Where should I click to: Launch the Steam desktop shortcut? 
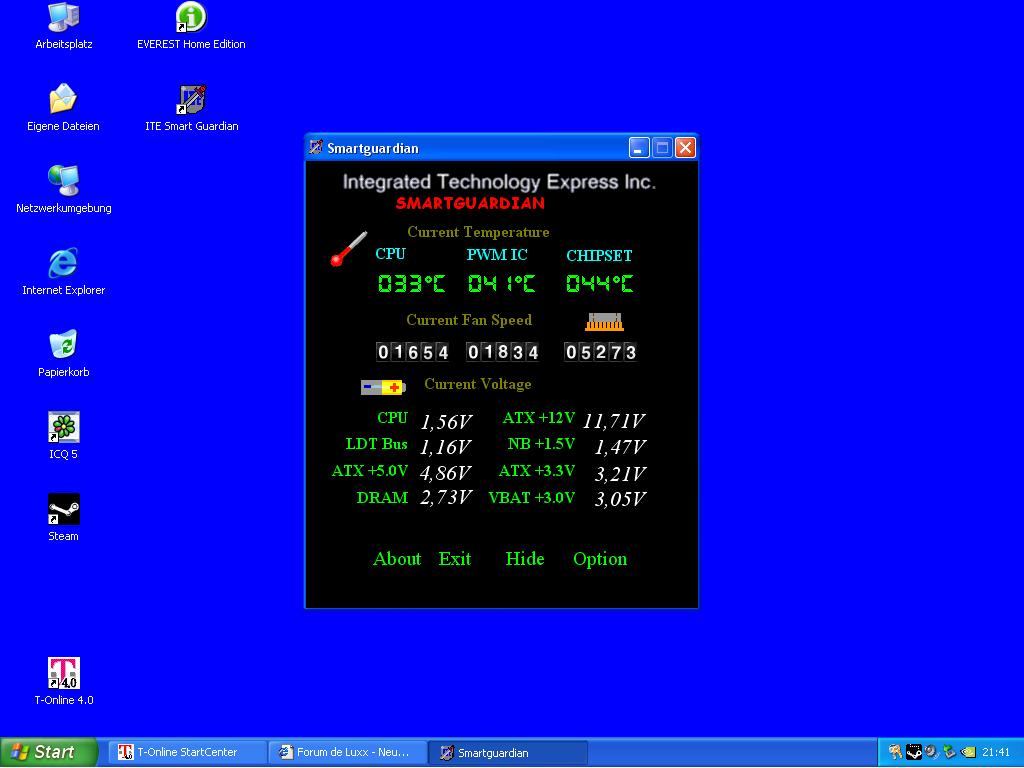(x=63, y=517)
